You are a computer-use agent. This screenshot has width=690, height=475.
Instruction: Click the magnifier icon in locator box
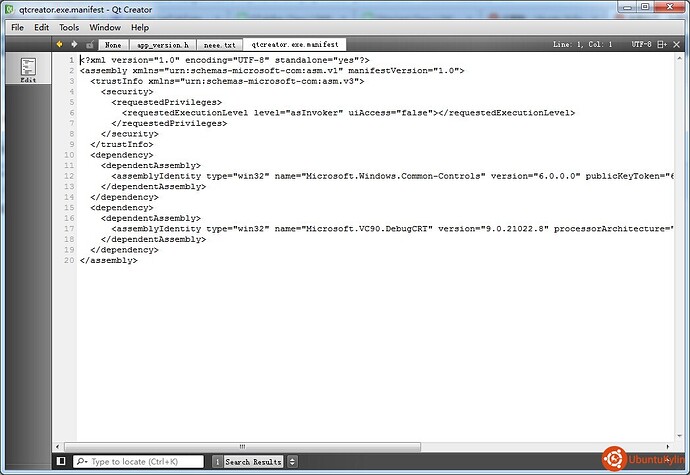coord(80,461)
